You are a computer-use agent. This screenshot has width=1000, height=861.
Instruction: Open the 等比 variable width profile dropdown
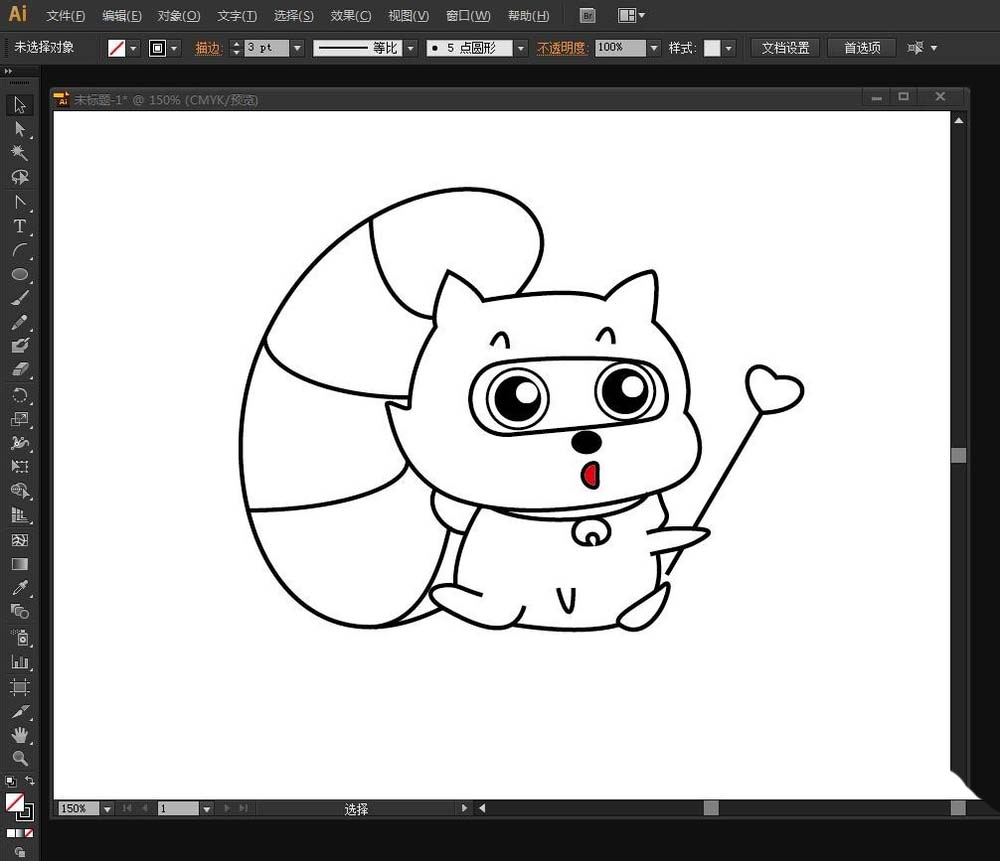tap(411, 48)
